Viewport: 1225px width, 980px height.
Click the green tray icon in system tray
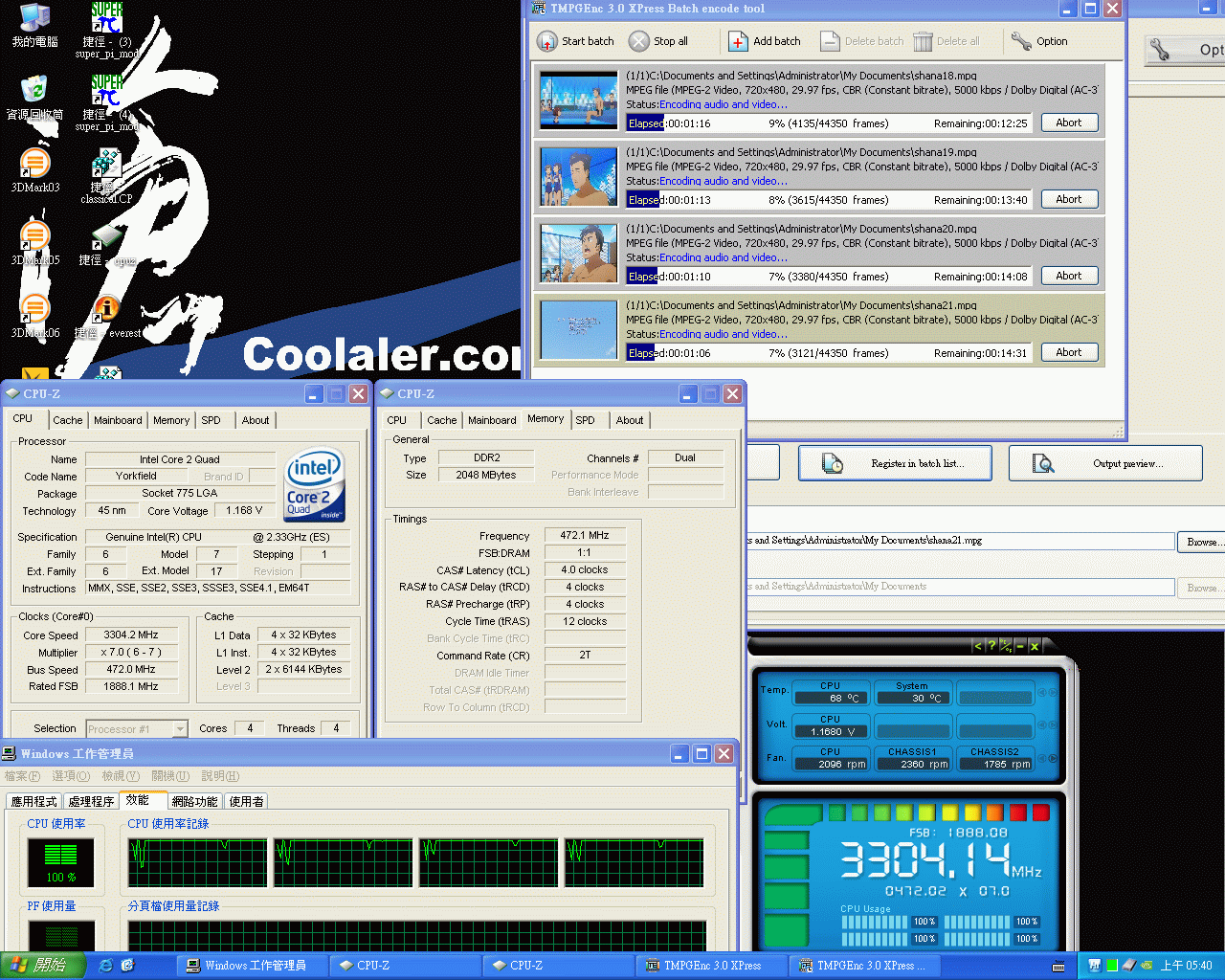tap(1112, 966)
